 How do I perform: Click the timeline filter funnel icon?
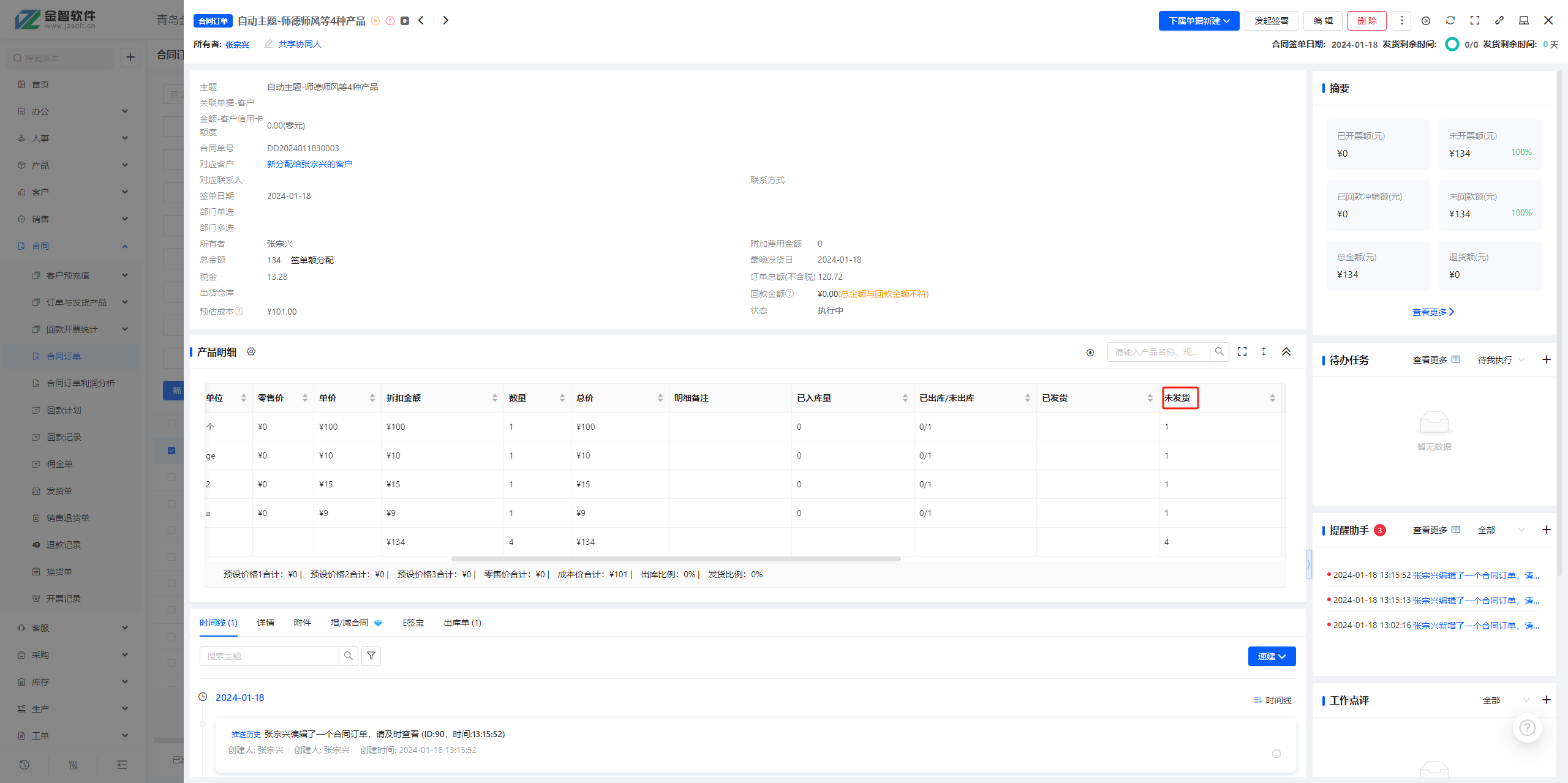point(371,656)
